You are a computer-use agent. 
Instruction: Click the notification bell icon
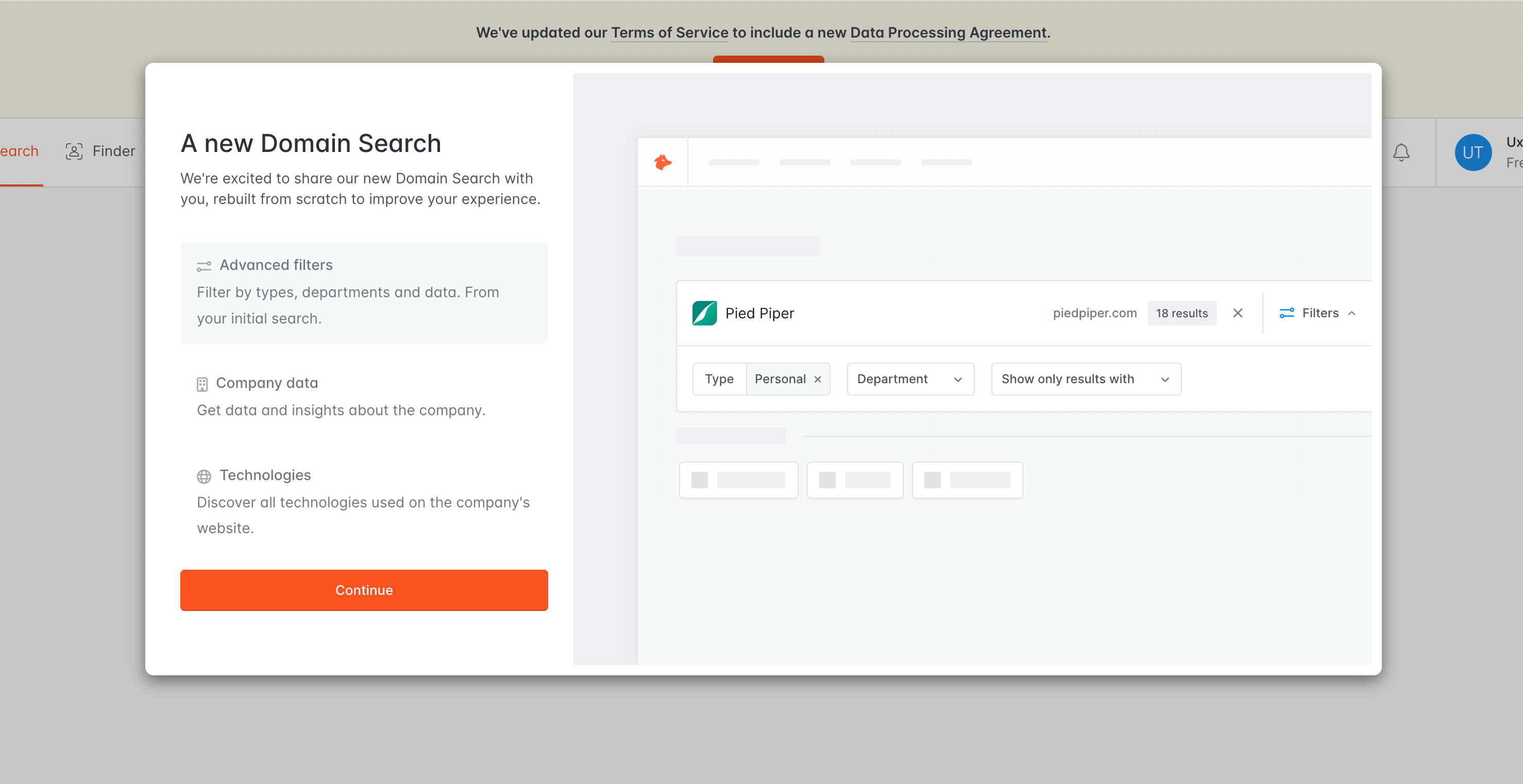tap(1400, 152)
